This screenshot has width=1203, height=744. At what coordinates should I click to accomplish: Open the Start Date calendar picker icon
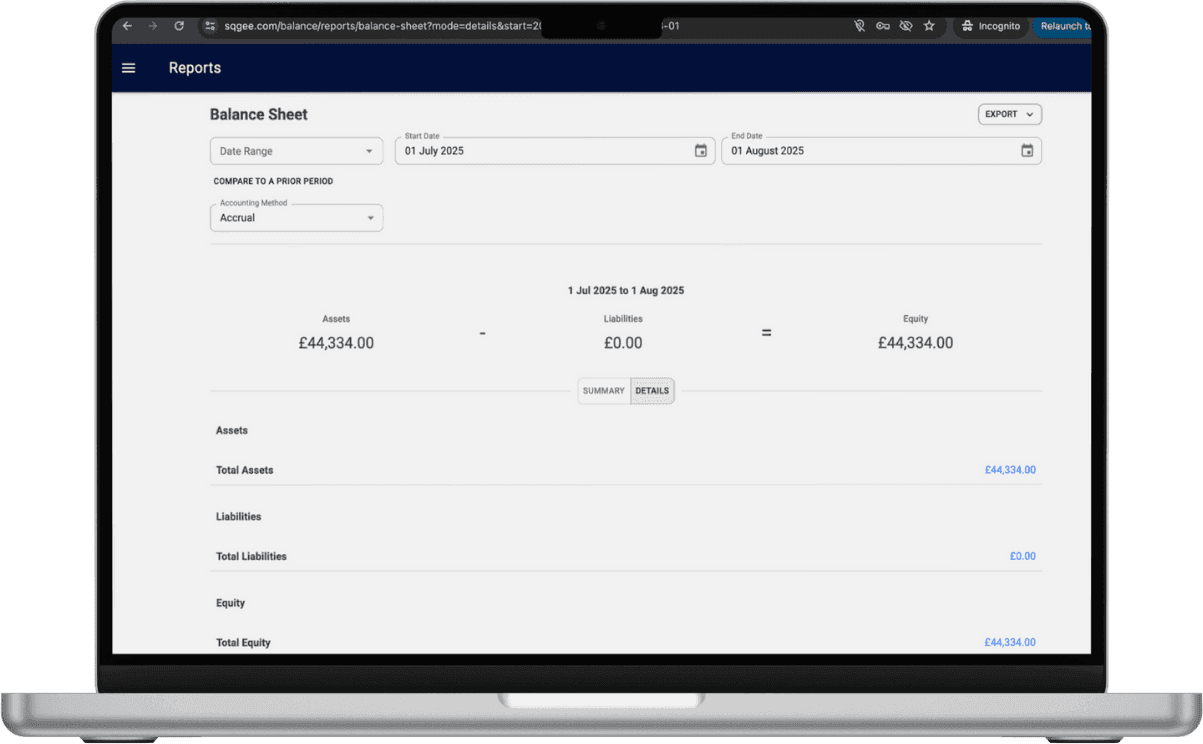[700, 151]
